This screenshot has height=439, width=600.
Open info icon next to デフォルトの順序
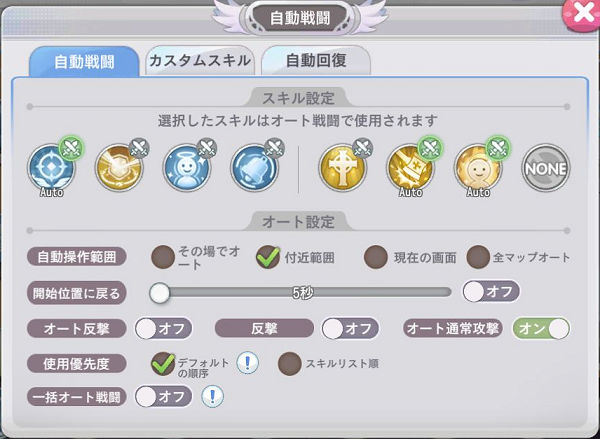tap(248, 363)
